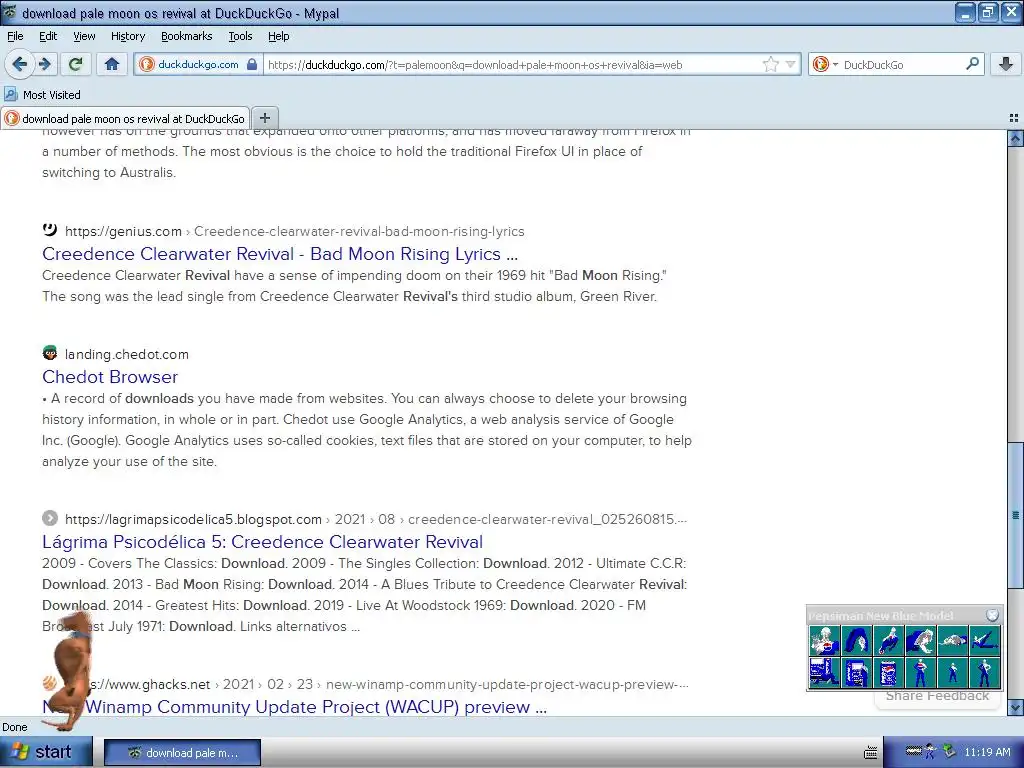The width and height of the screenshot is (1024, 768).
Task: Click the URL address bar field
Action: [513, 64]
